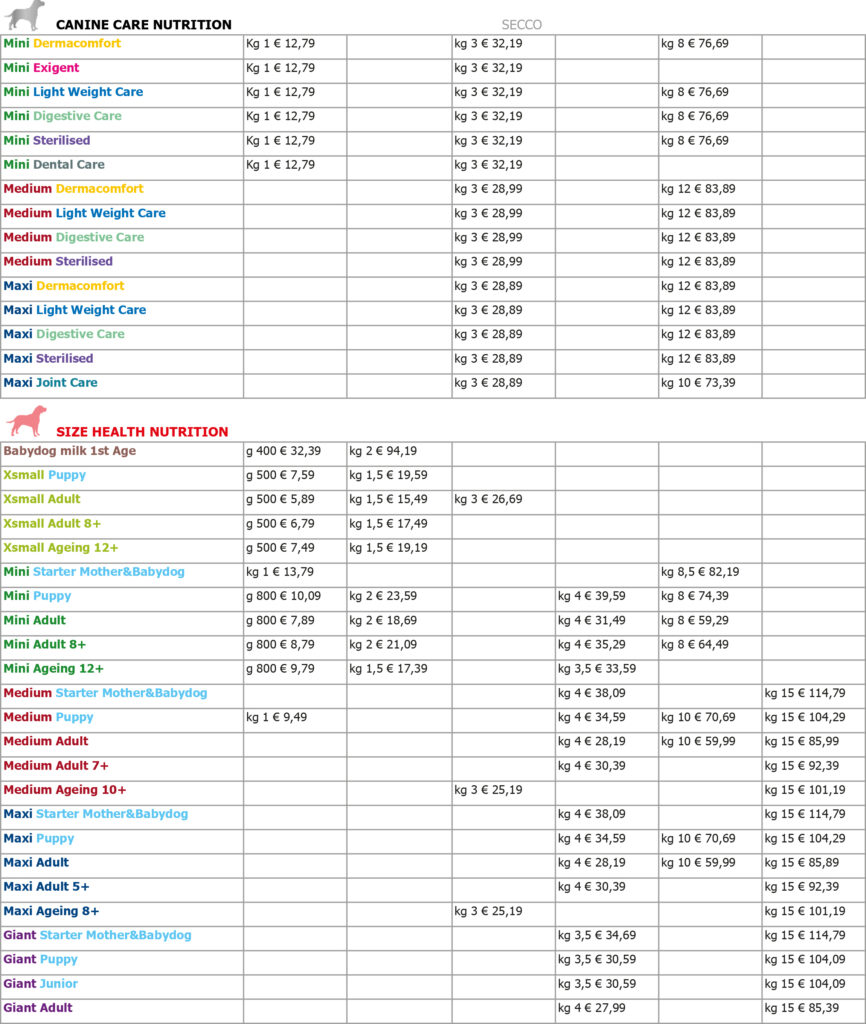Click the Medium Dermacomfort product name
866x1024 pixels.
73,188
